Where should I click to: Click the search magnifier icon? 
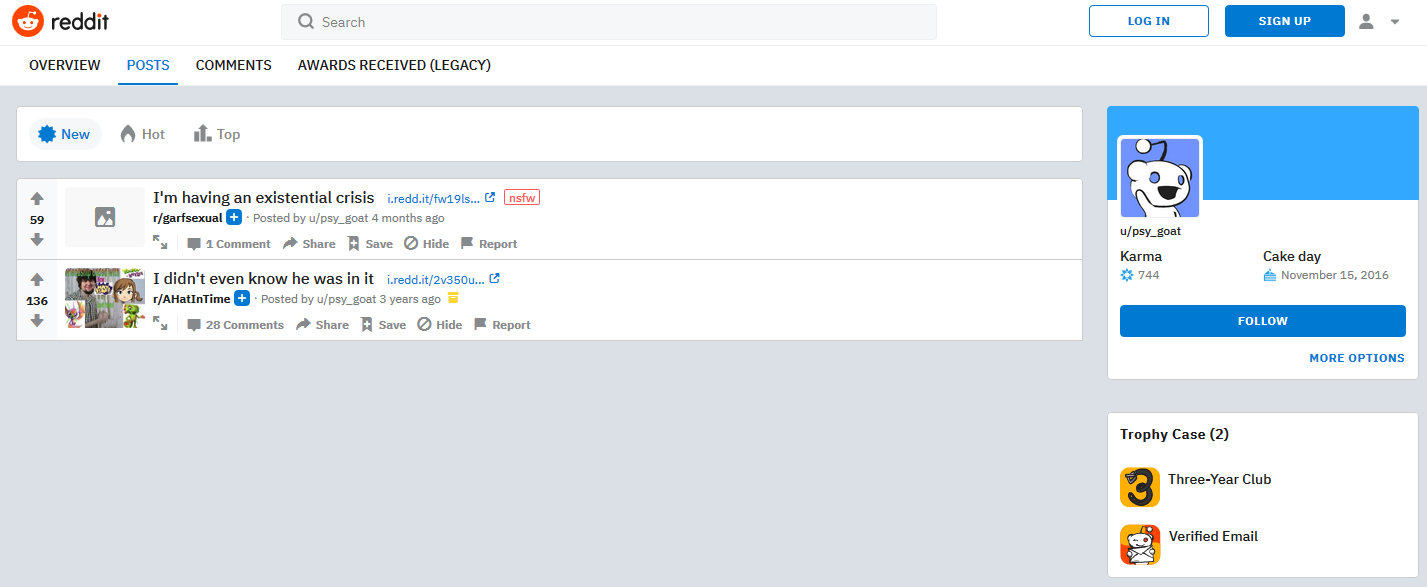[x=306, y=22]
